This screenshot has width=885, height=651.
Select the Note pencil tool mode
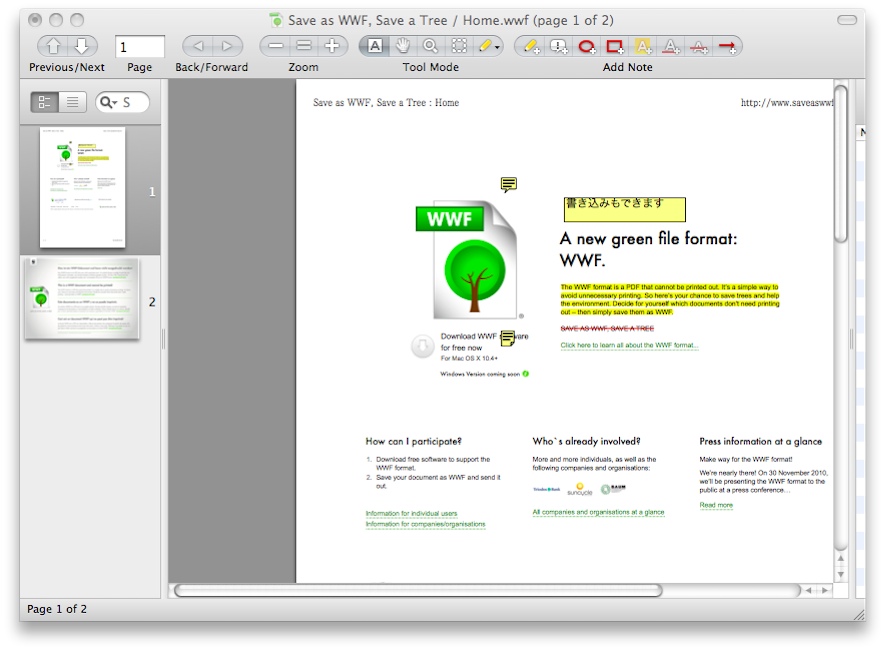tap(485, 46)
